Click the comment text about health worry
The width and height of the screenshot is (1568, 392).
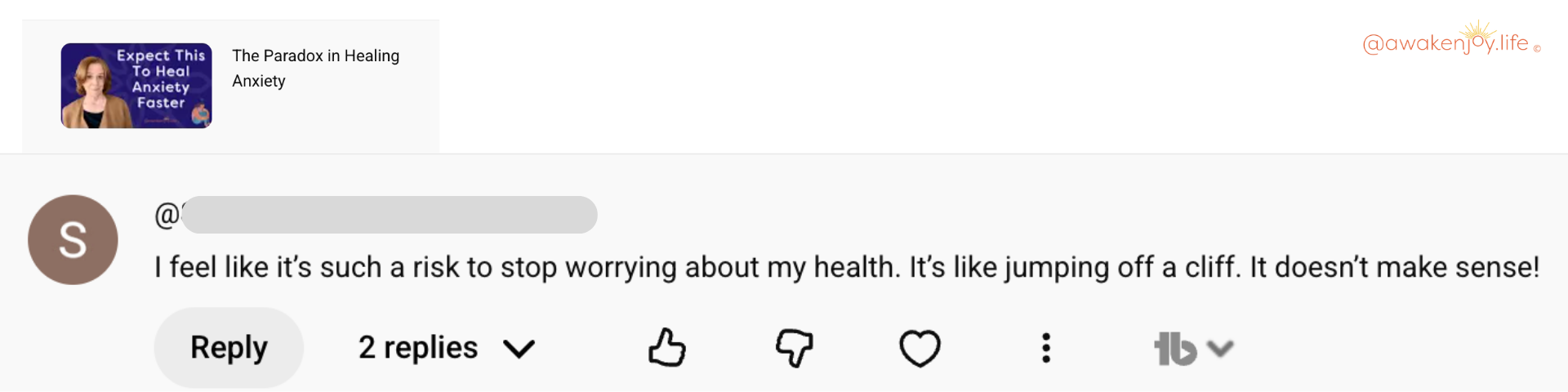846,267
